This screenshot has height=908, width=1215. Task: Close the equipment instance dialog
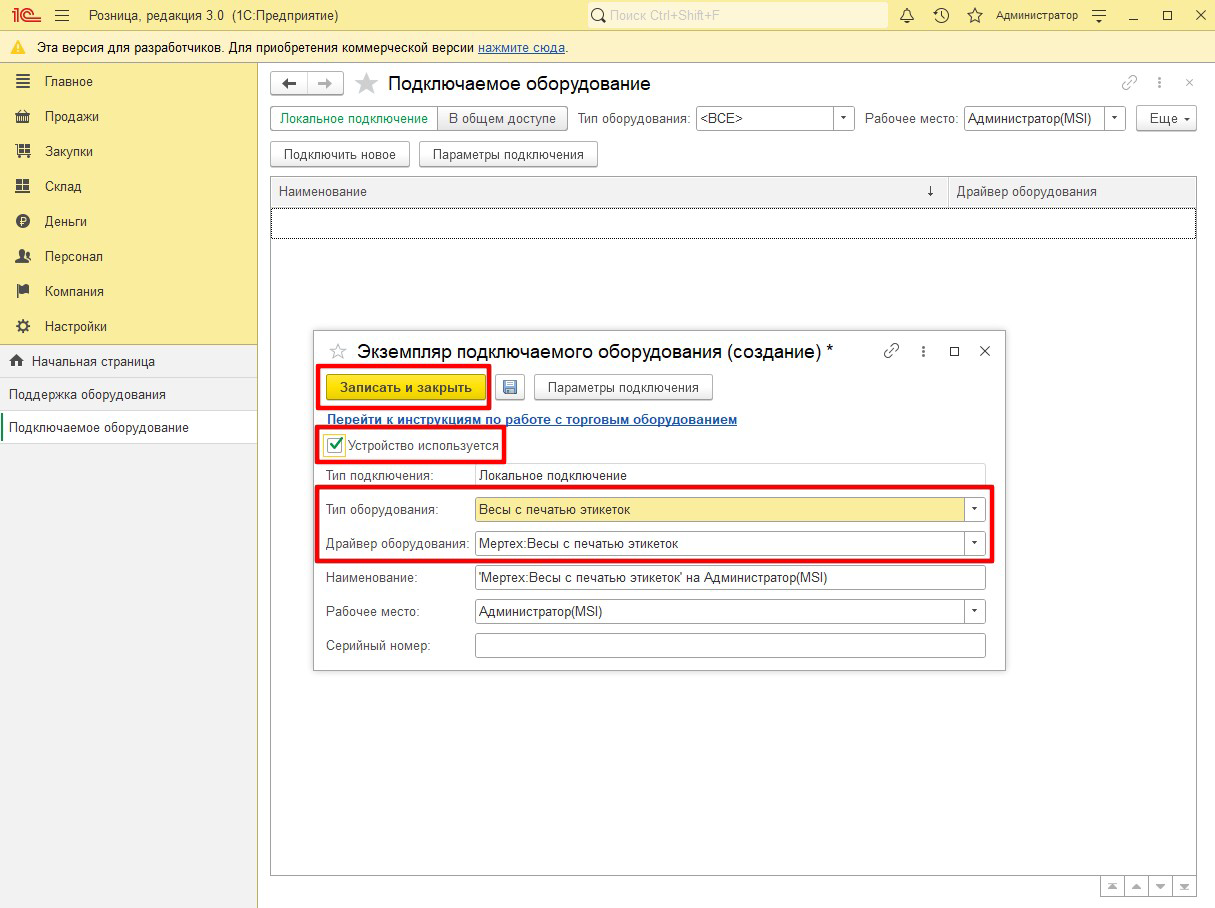pos(985,351)
